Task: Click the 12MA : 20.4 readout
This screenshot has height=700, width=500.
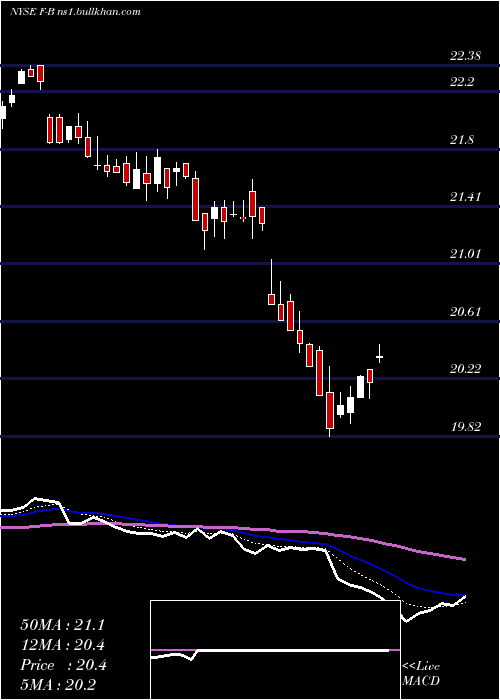Action: coord(62,645)
